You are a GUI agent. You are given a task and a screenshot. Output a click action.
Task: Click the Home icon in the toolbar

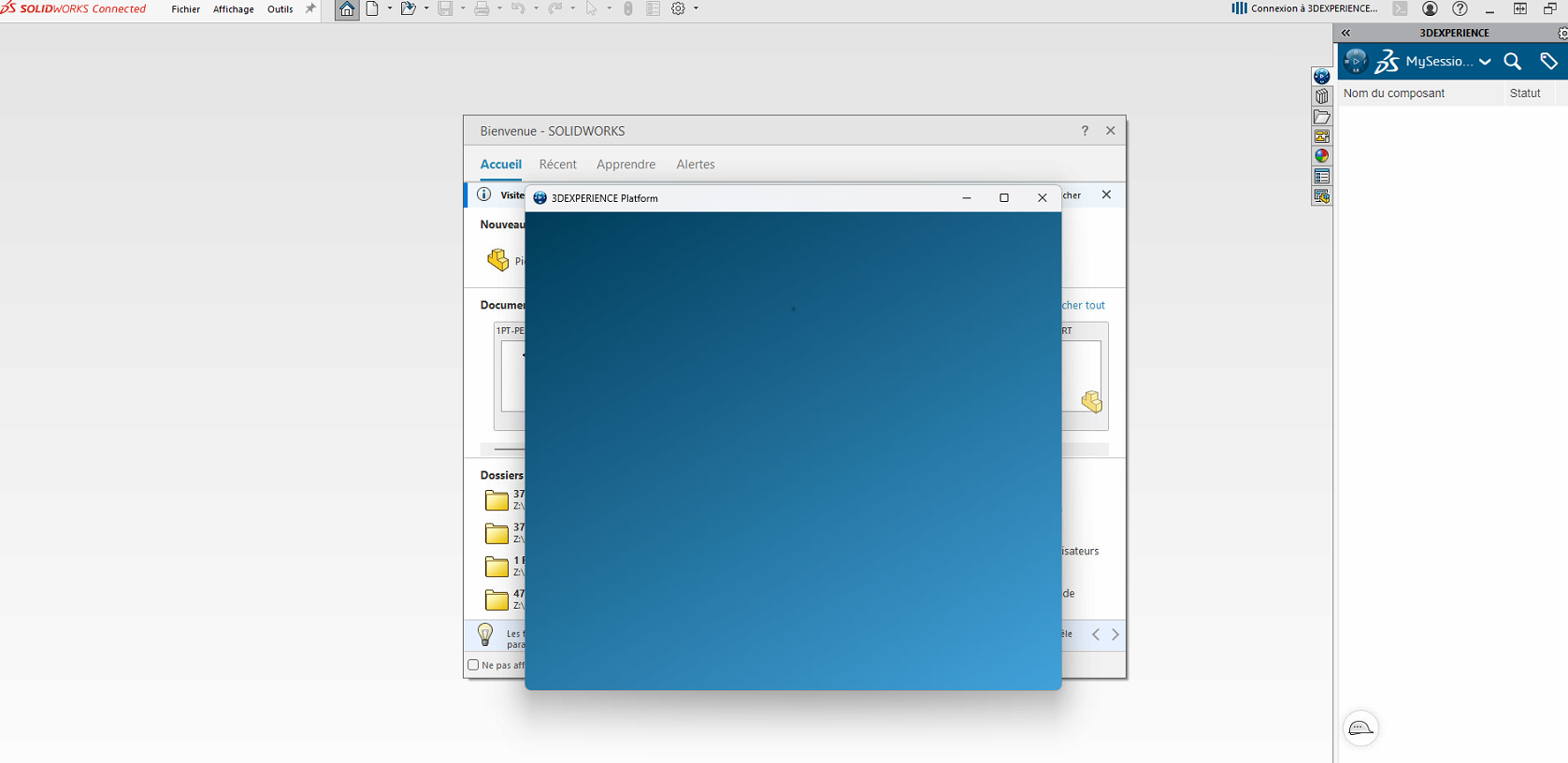(347, 9)
